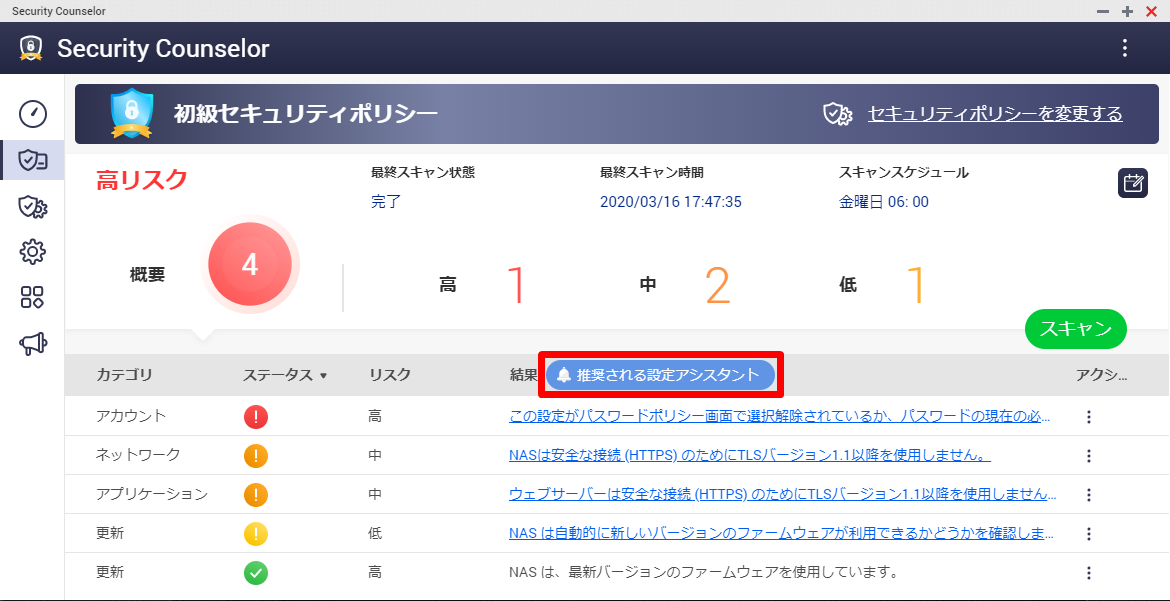
Task: Open the アカウント password policy result link
Action: [780, 417]
